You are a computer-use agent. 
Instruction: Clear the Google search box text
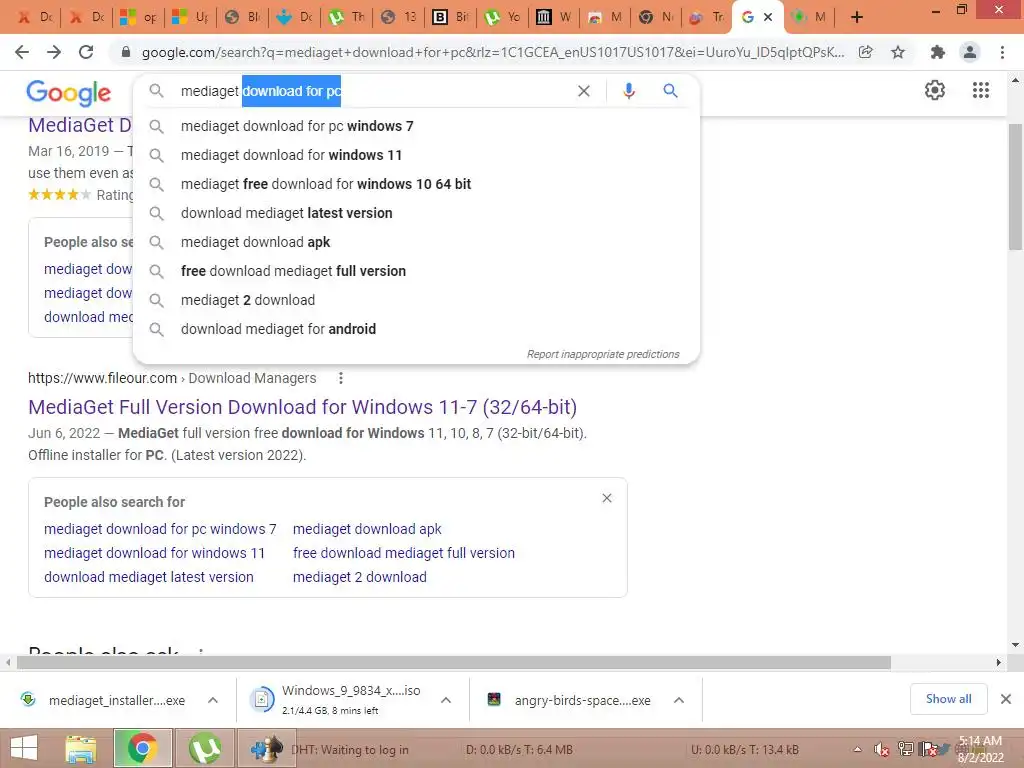click(584, 91)
